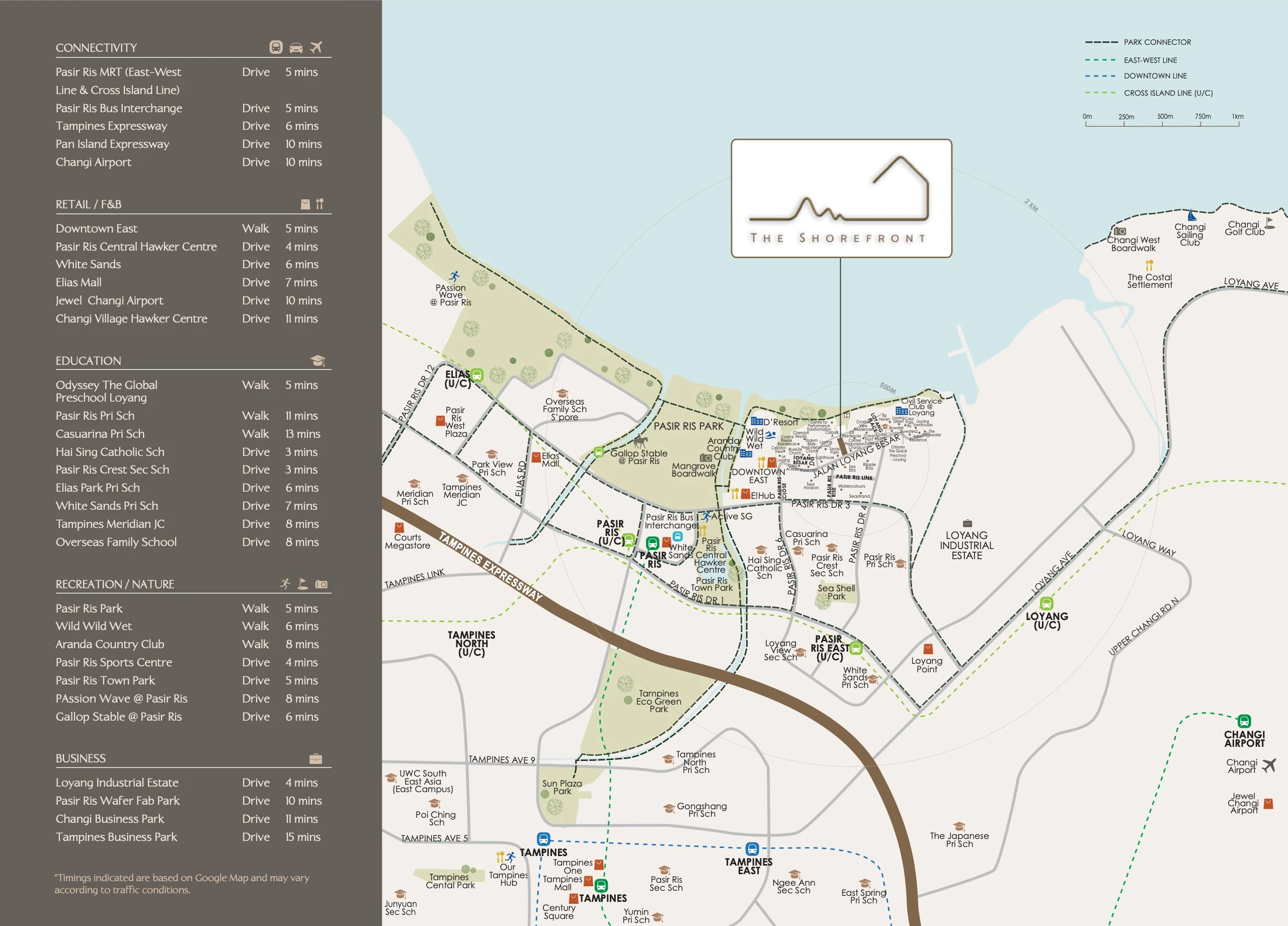Click the sailboat icon at Changi Sailing Club
Screen dimensions: 1288x926
pos(1191,215)
